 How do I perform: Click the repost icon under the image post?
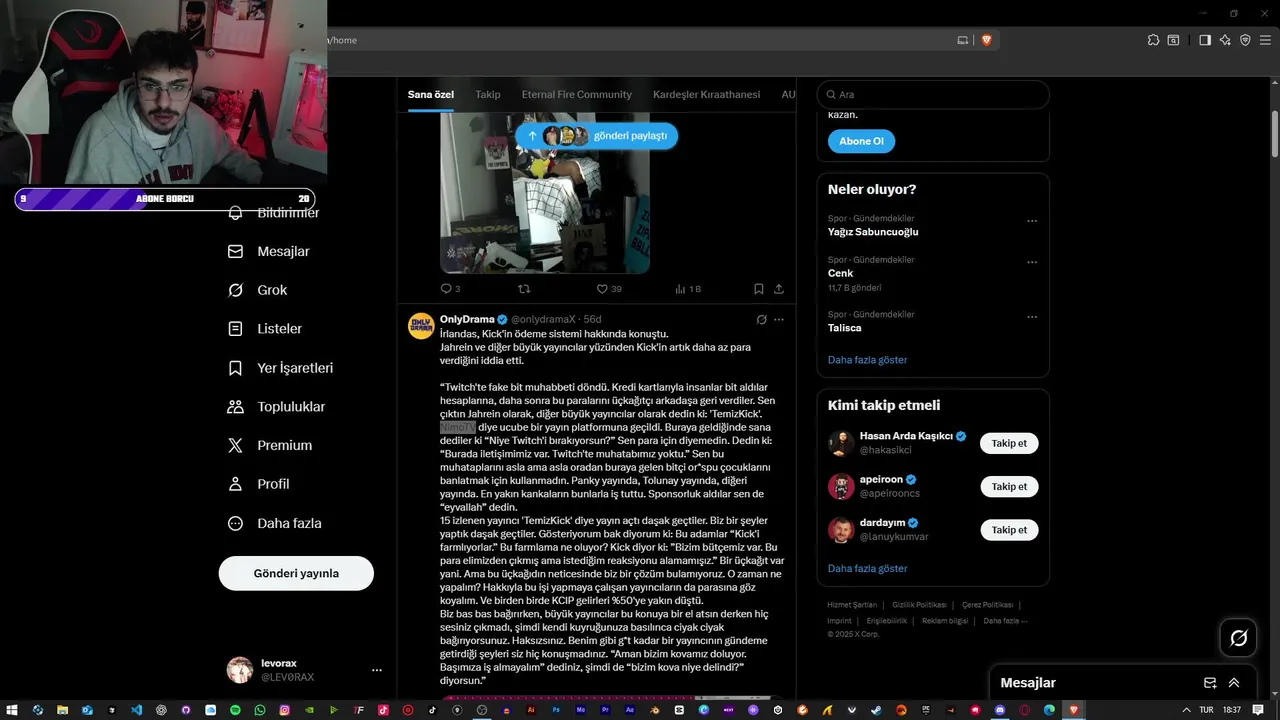(x=524, y=289)
